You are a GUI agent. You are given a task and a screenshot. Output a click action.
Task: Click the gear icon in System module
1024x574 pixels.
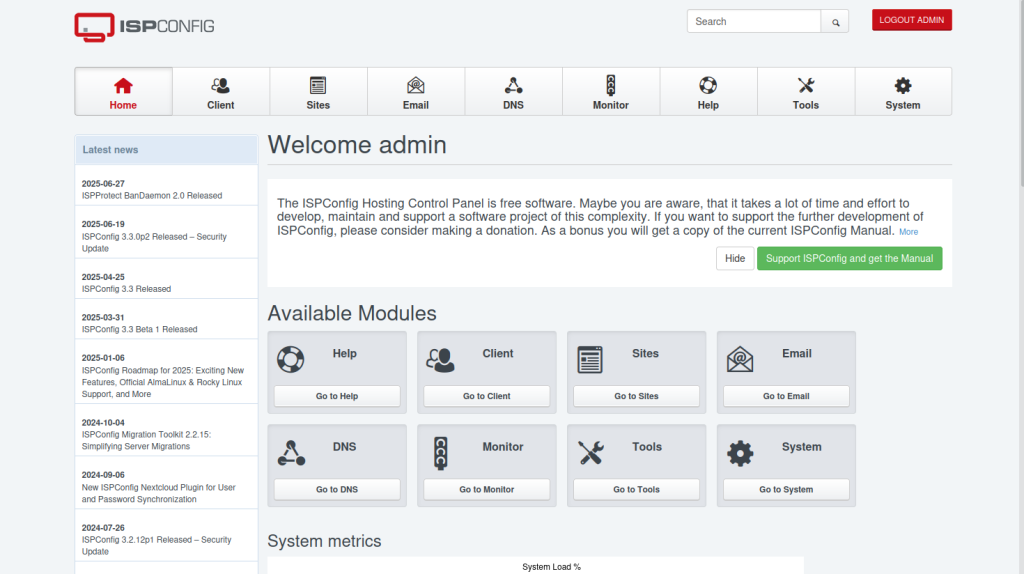point(740,453)
